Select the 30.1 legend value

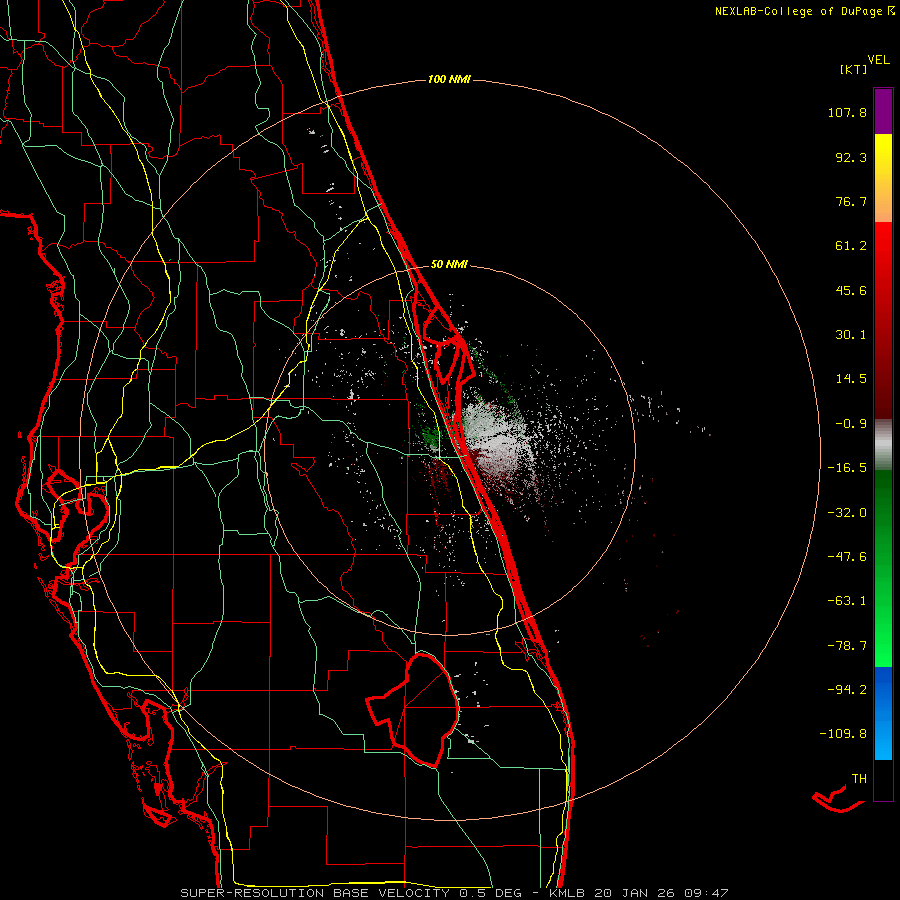click(851, 335)
